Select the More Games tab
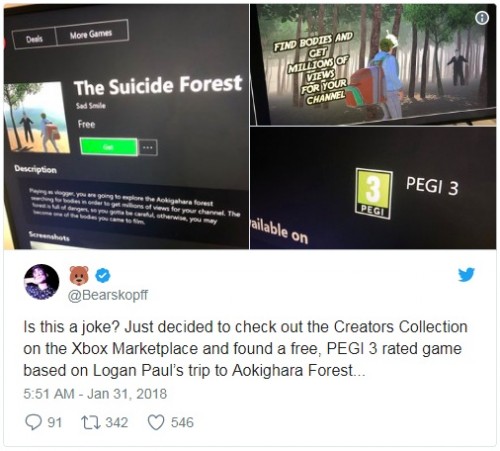500x451 pixels. pyautogui.click(x=91, y=33)
